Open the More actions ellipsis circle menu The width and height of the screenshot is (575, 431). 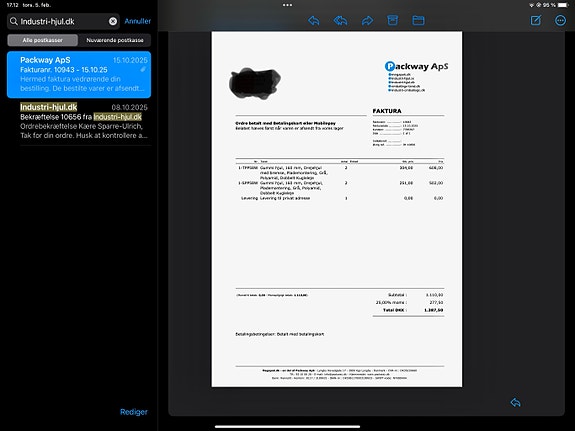pos(560,20)
